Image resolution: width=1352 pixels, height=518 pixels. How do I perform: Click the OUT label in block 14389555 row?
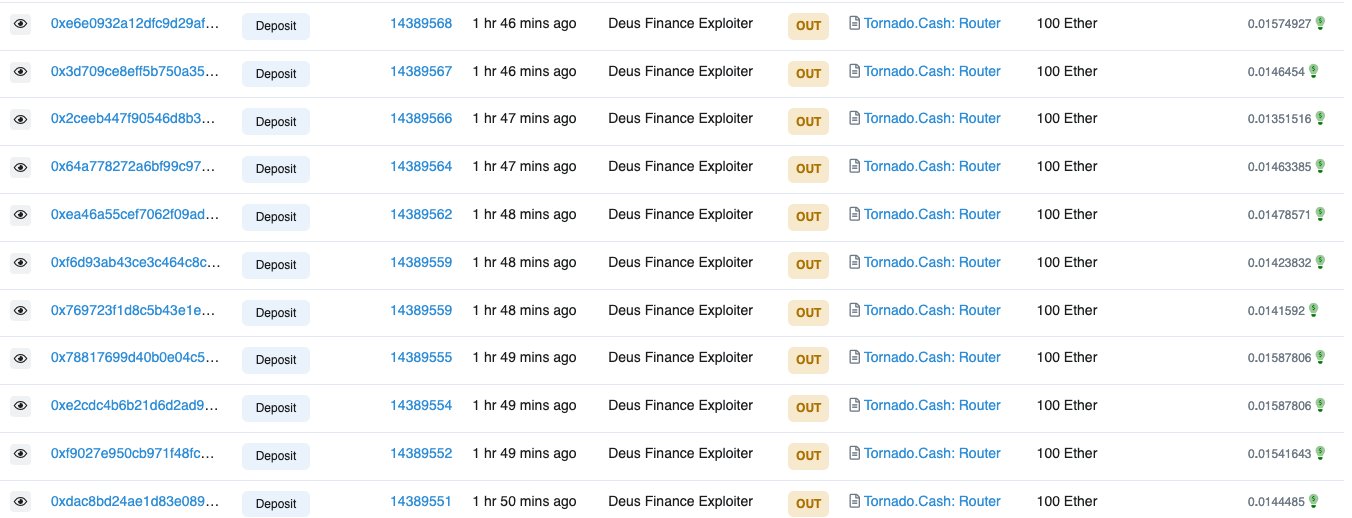click(808, 360)
